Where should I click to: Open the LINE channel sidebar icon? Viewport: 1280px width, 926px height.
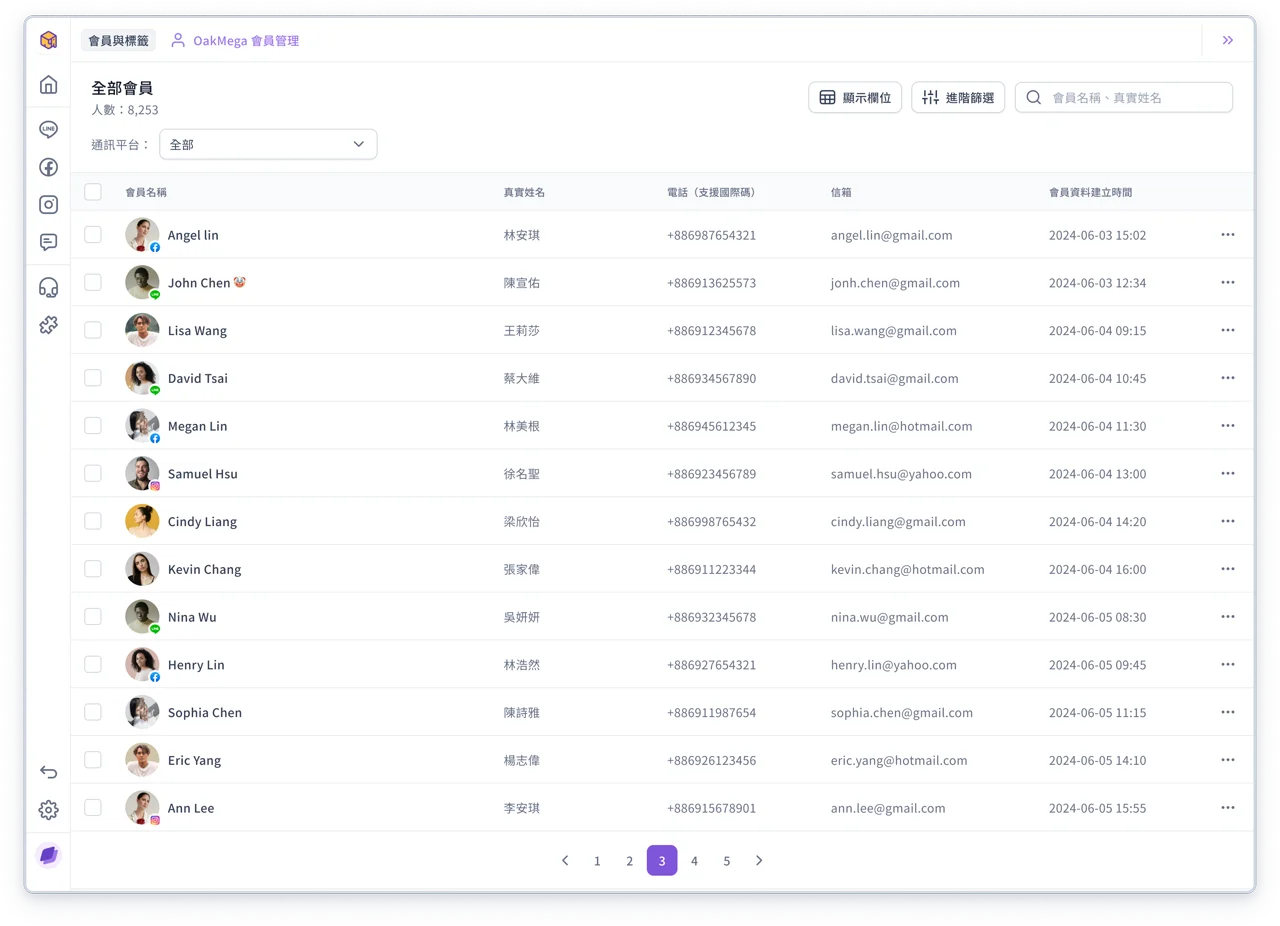coord(48,130)
